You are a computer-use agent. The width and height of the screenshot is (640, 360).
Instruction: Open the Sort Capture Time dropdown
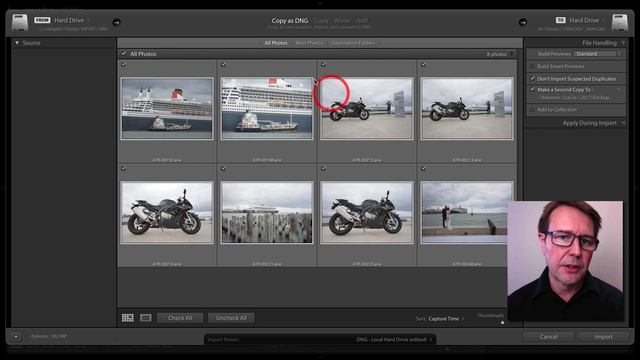pyautogui.click(x=446, y=318)
